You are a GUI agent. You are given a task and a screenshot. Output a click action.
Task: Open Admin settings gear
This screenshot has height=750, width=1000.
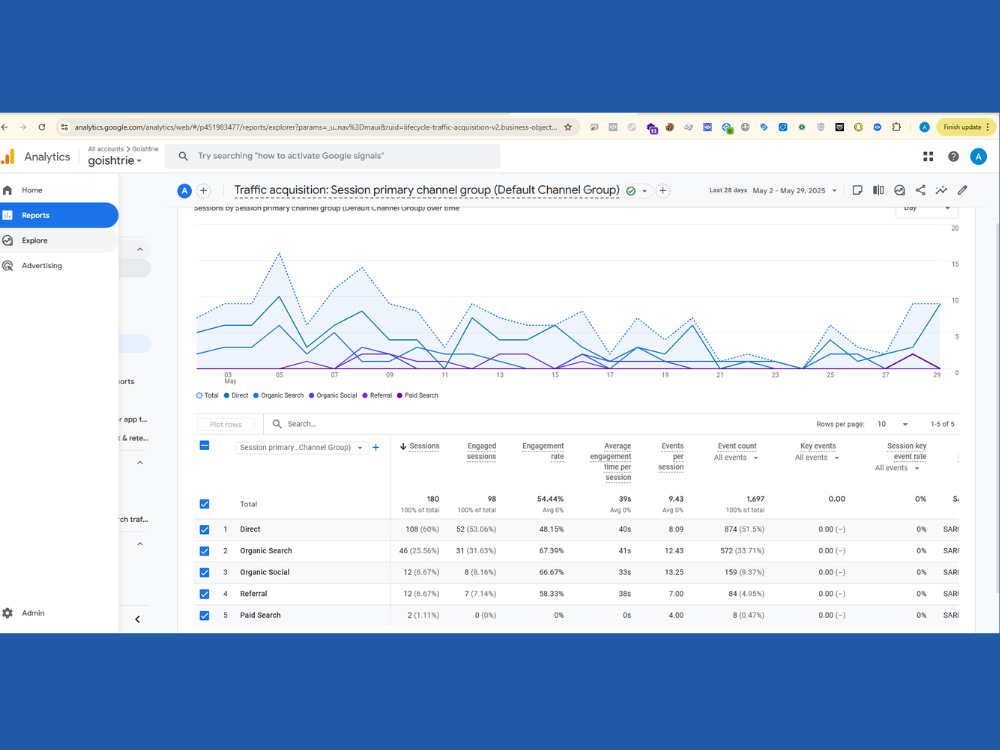[8, 613]
